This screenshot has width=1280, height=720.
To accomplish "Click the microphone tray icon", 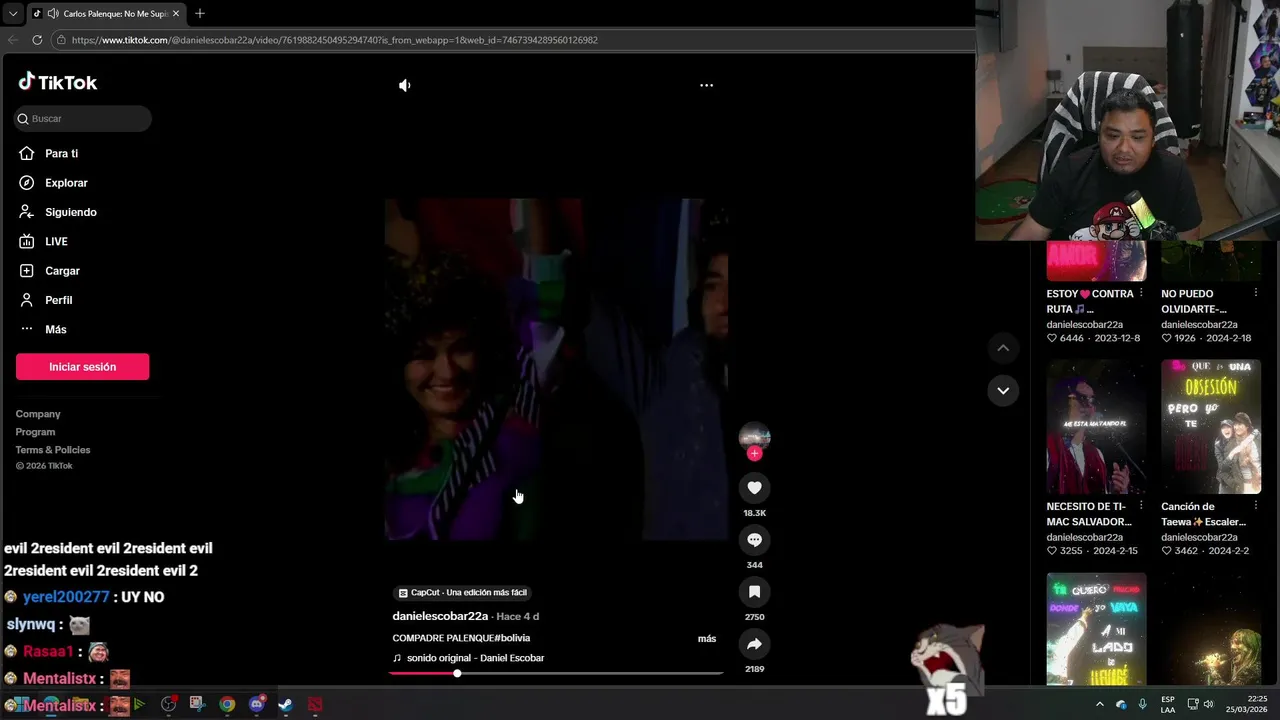I will pos(1142,704).
